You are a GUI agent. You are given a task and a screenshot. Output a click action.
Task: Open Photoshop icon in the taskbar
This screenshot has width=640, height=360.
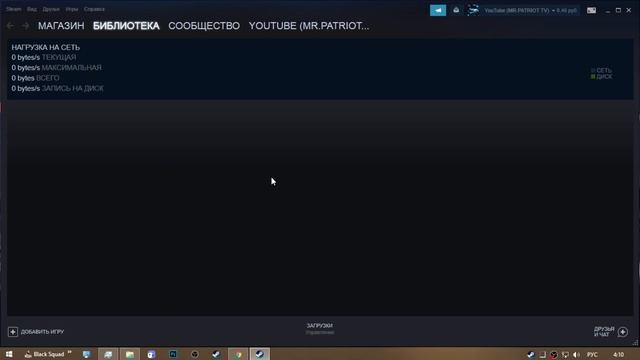pyautogui.click(x=173, y=354)
